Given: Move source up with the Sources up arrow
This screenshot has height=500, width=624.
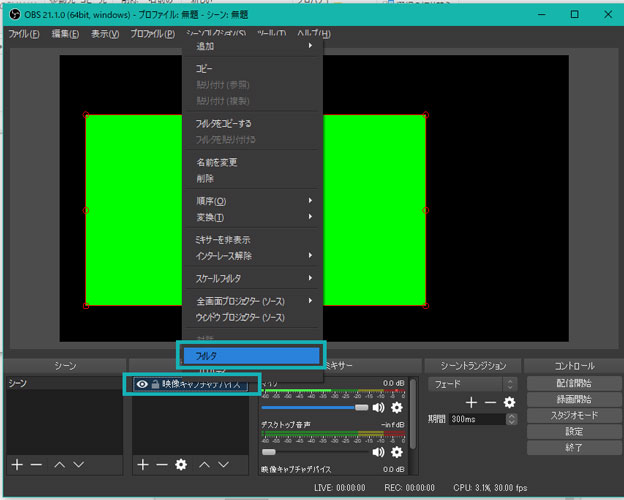Looking at the screenshot, I should 204,464.
